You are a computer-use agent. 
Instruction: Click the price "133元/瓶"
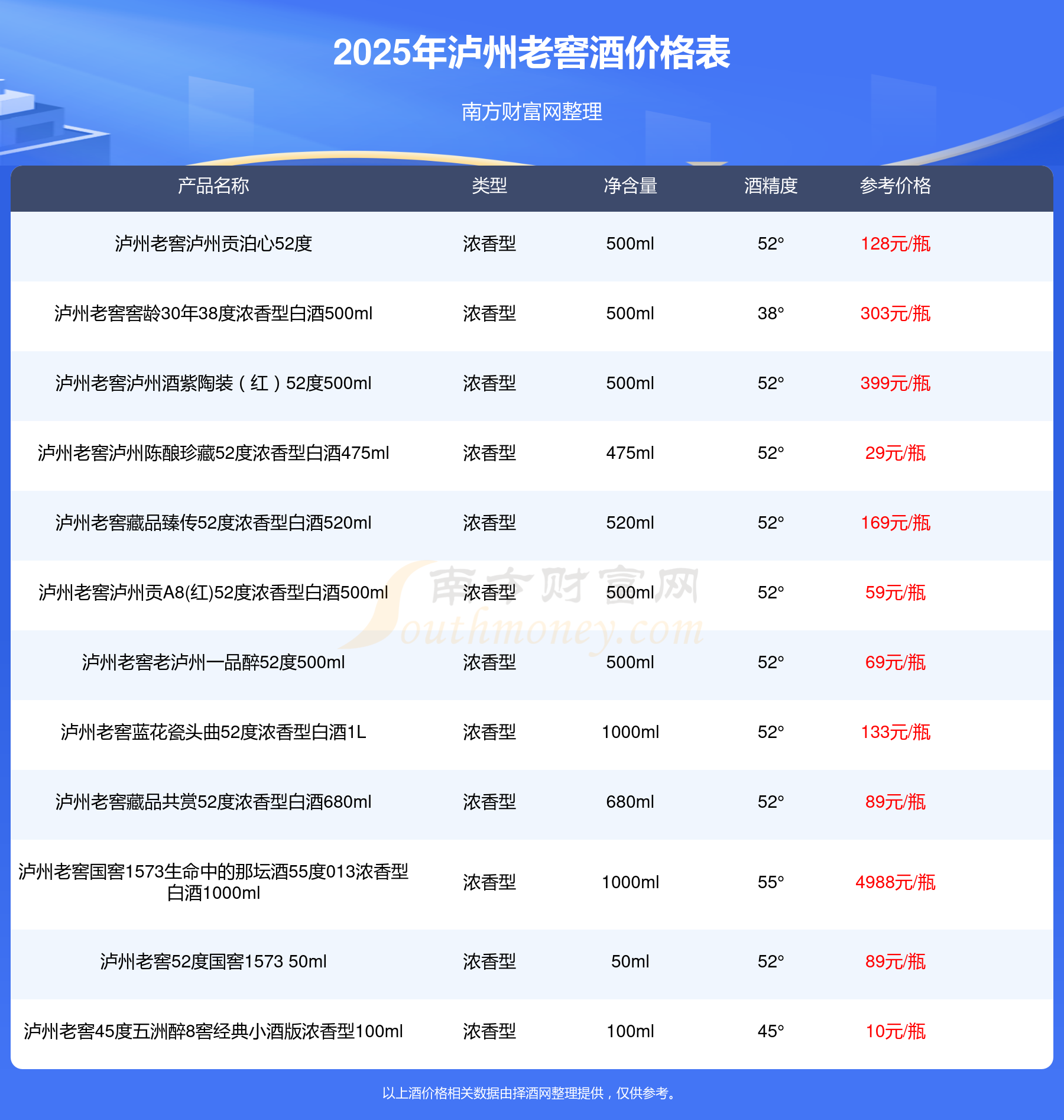click(896, 732)
